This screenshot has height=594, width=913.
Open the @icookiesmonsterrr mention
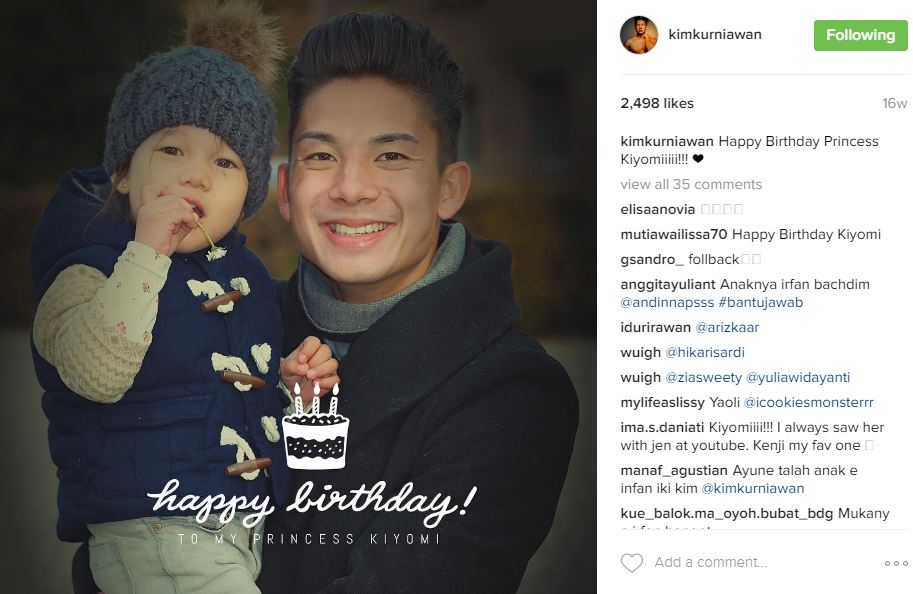[x=809, y=402]
